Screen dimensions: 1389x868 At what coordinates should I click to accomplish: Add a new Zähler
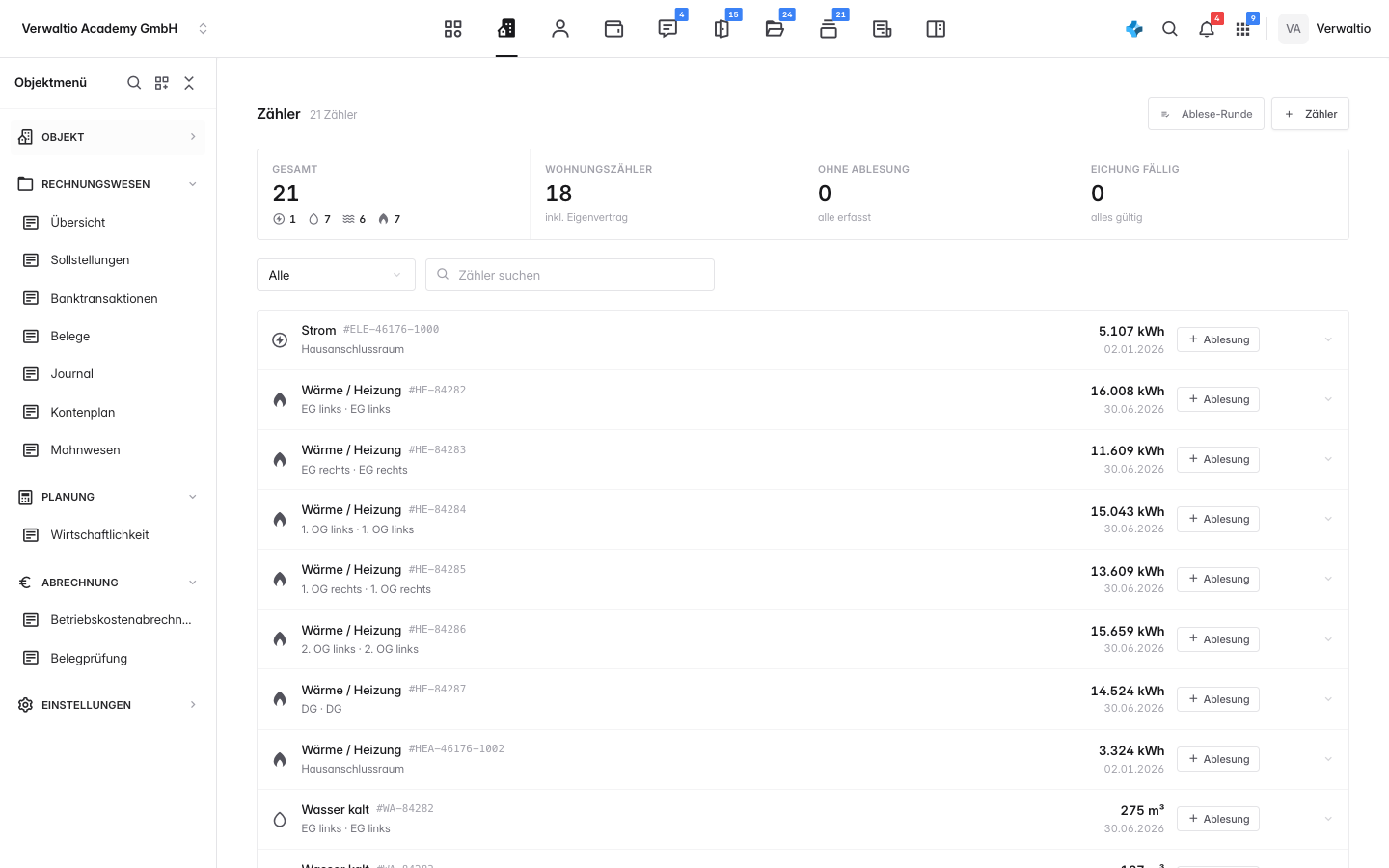pyautogui.click(x=1310, y=114)
